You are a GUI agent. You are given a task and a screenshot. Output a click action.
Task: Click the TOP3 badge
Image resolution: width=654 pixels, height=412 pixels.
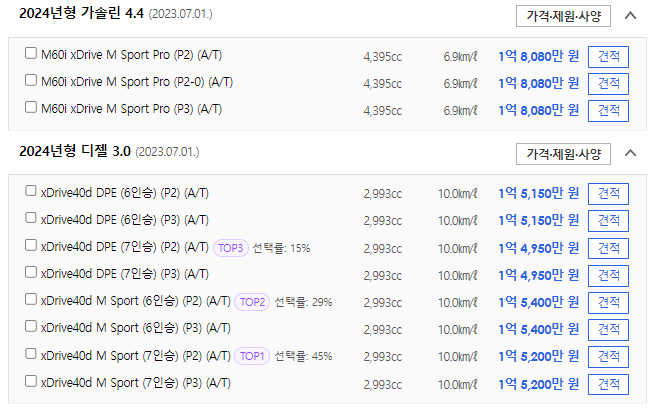pos(231,248)
